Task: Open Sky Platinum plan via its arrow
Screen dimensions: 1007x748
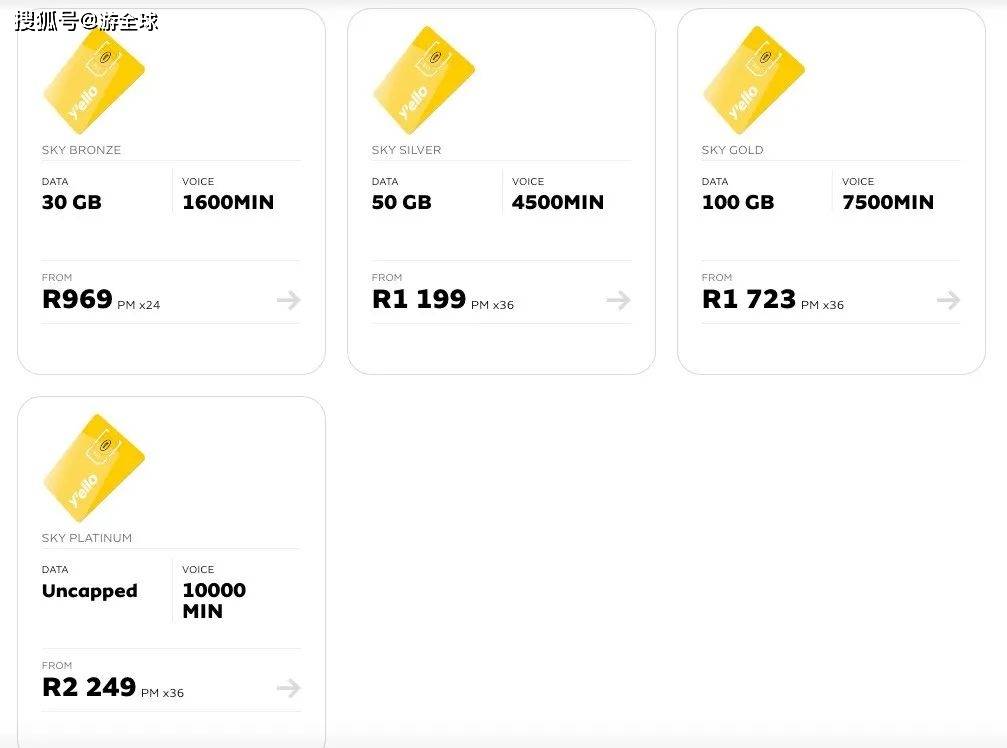Action: click(x=289, y=688)
